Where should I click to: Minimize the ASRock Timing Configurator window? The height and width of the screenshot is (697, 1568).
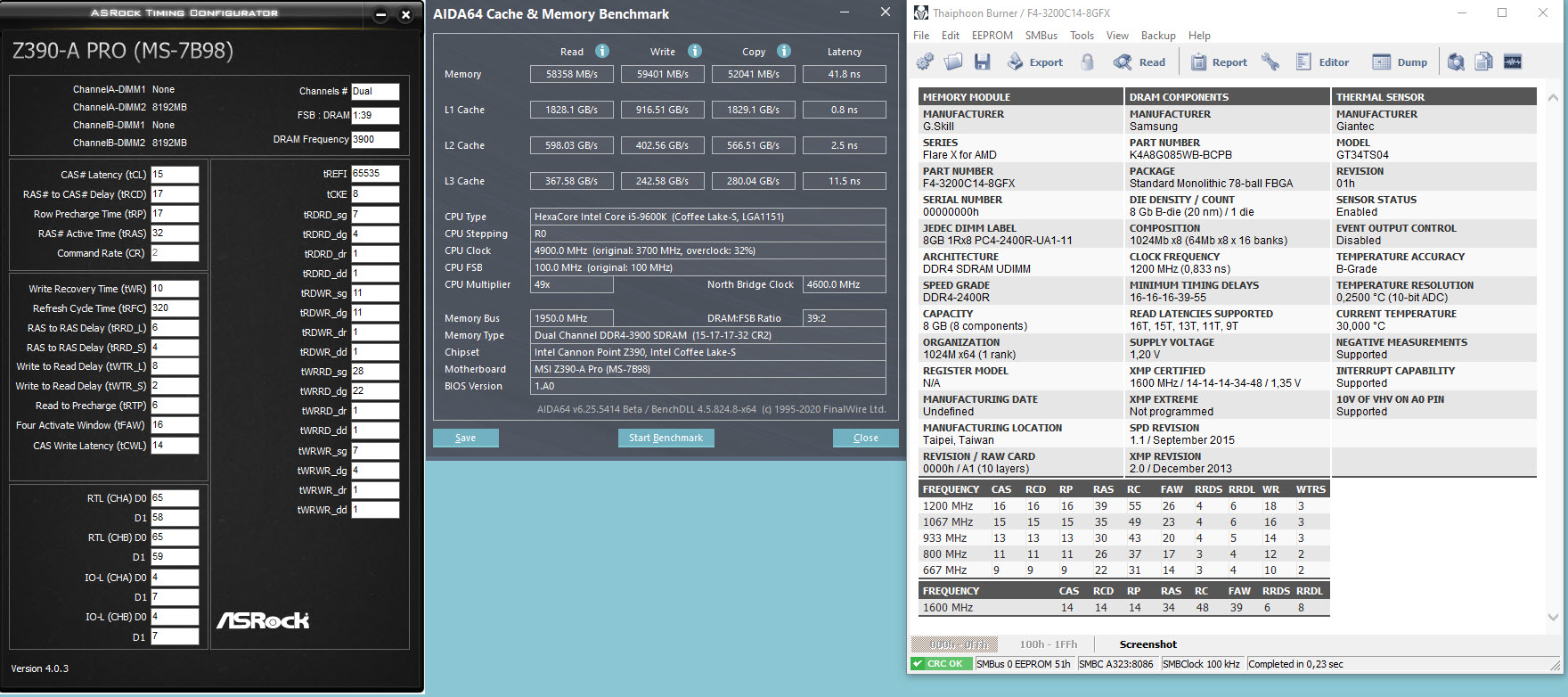click(x=380, y=14)
